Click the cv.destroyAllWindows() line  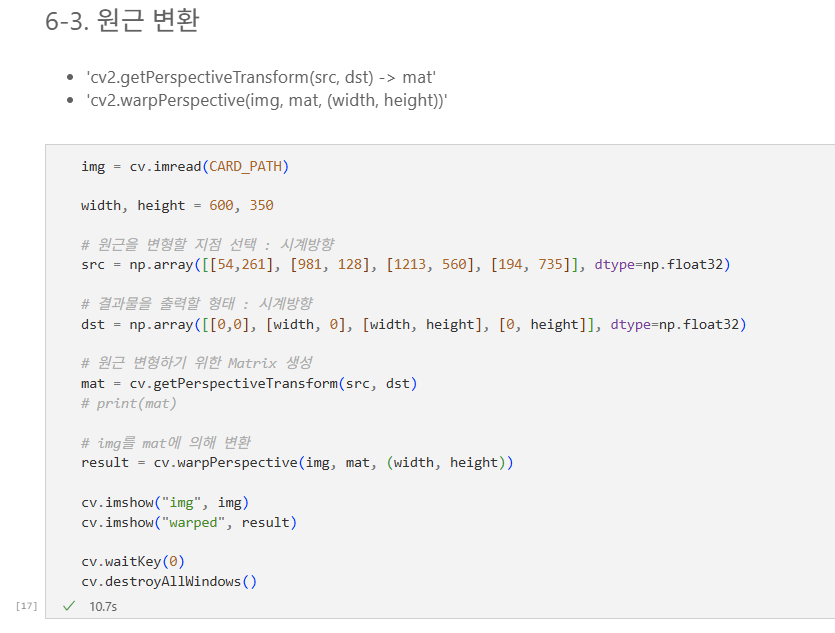(169, 581)
